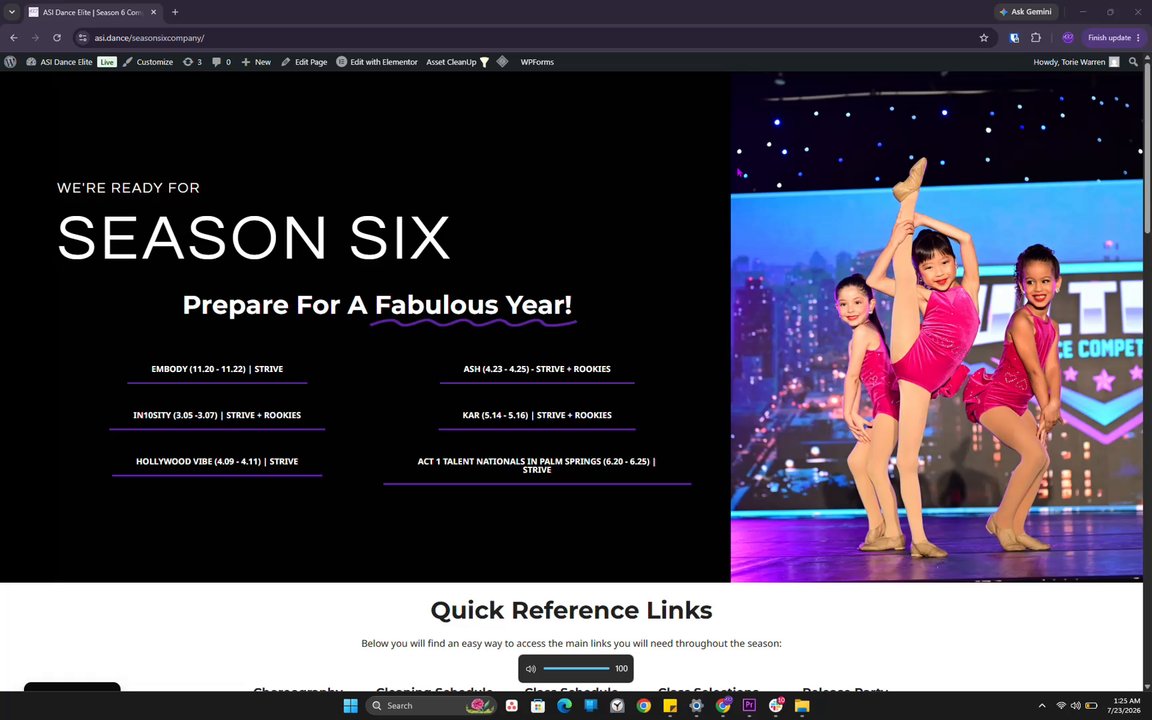Open the 3 pending updates icon
This screenshot has height=720, width=1152.
coord(192,62)
